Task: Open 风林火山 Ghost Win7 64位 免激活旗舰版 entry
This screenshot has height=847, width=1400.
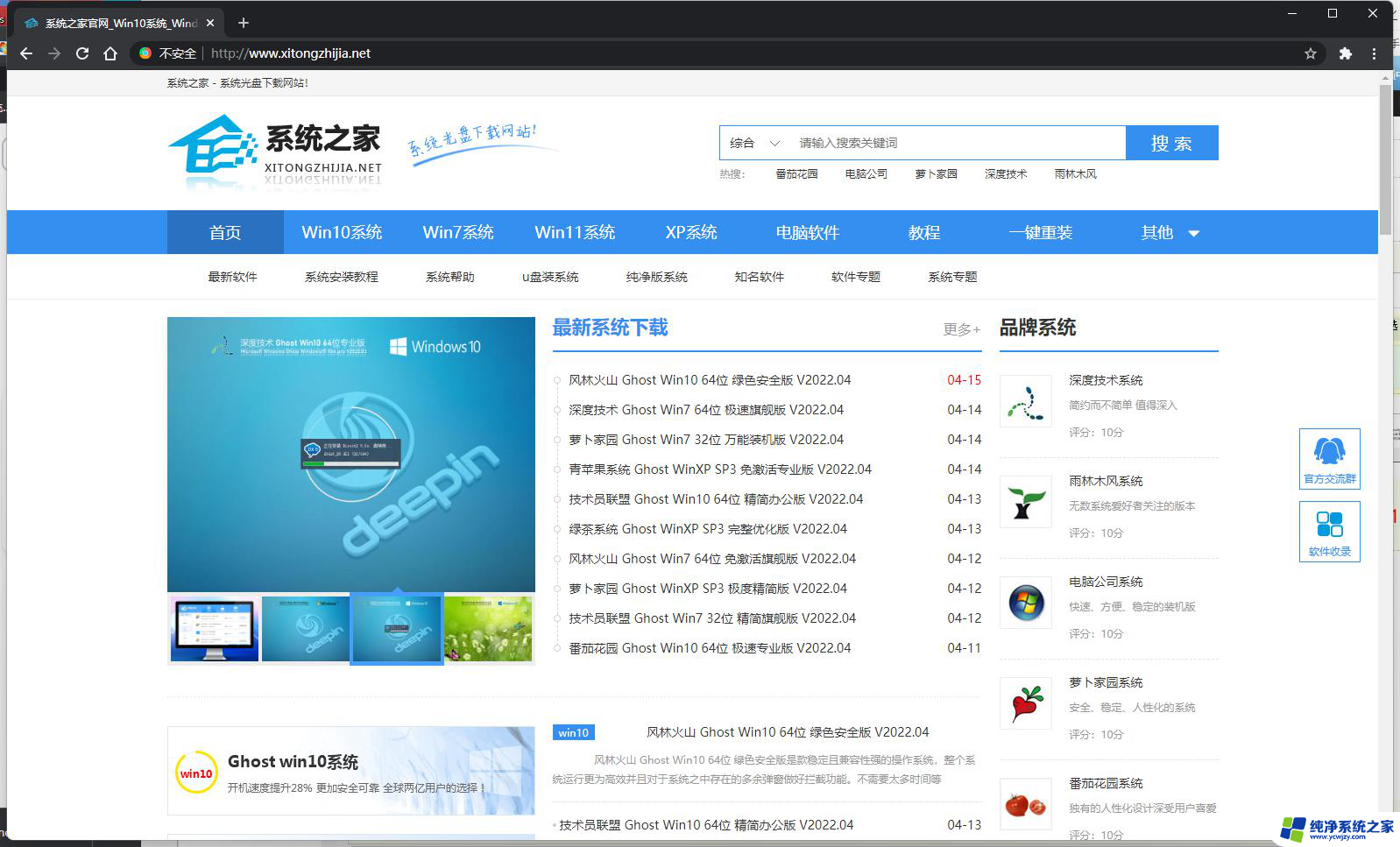Action: click(x=712, y=559)
